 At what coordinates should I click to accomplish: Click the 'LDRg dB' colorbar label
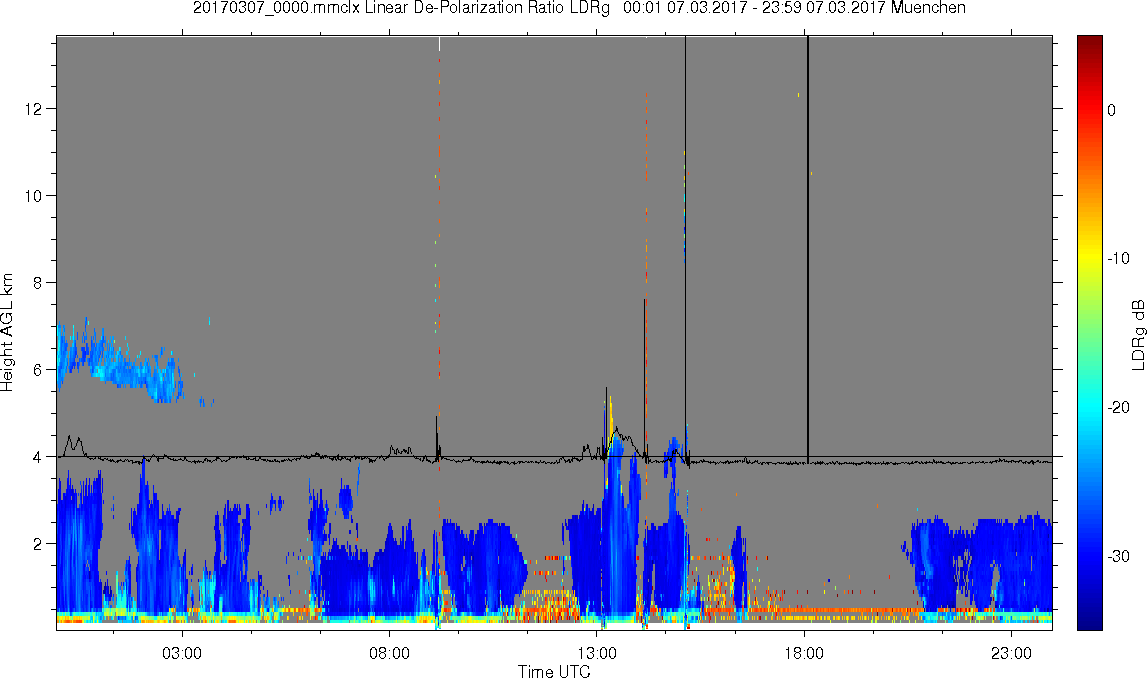[1137, 334]
